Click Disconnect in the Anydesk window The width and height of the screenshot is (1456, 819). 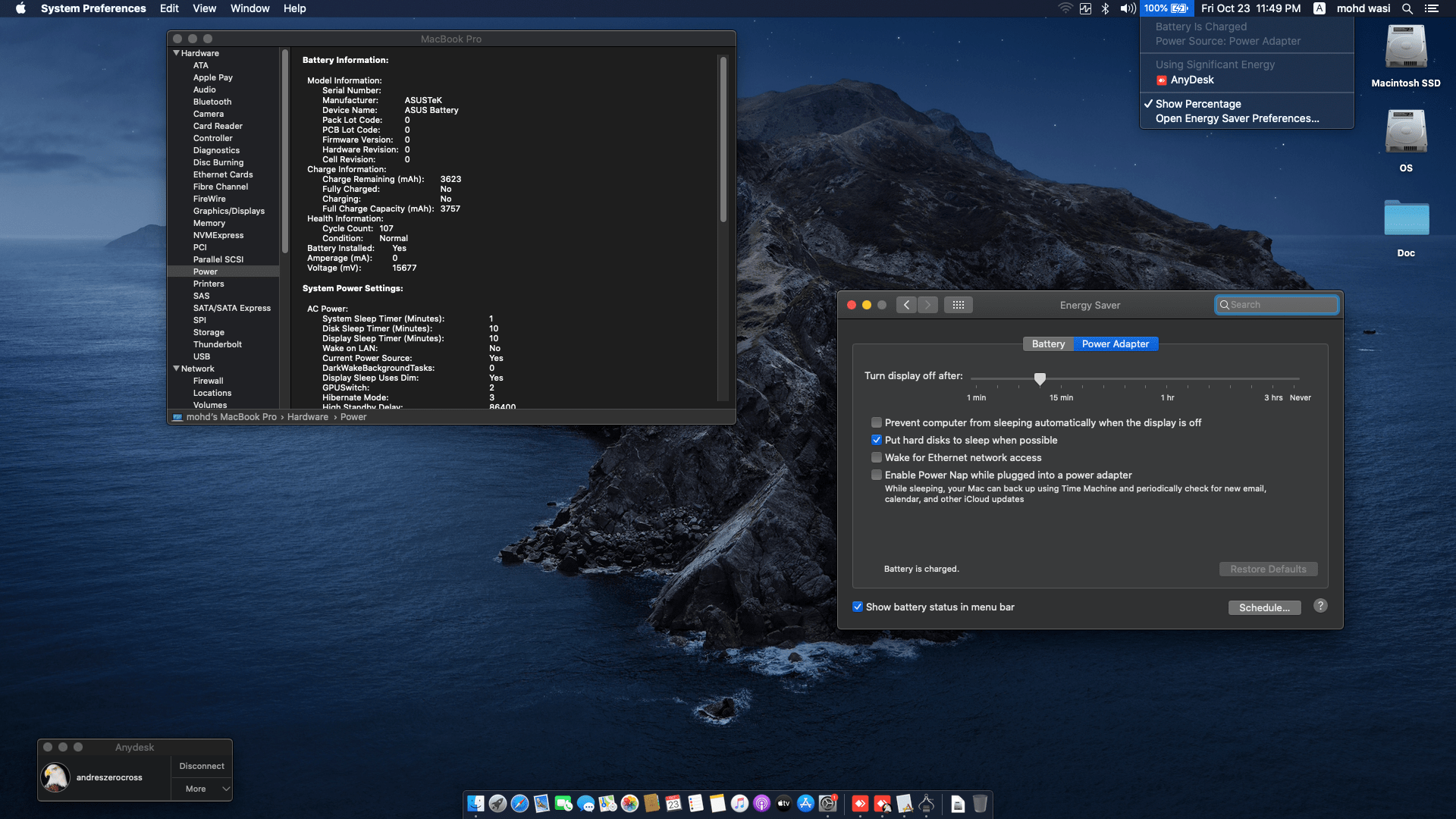click(202, 766)
